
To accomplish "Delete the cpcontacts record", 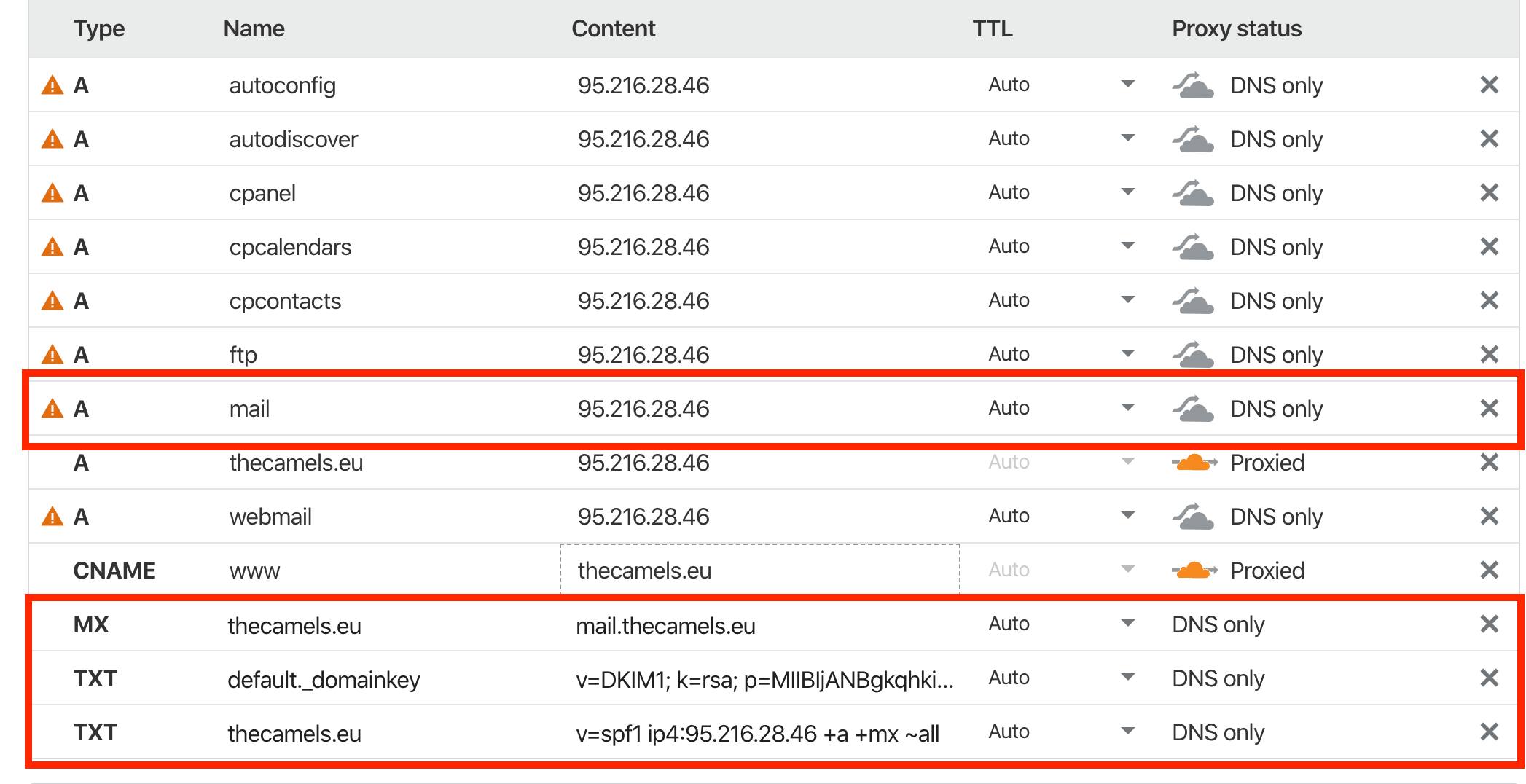I will click(x=1490, y=301).
